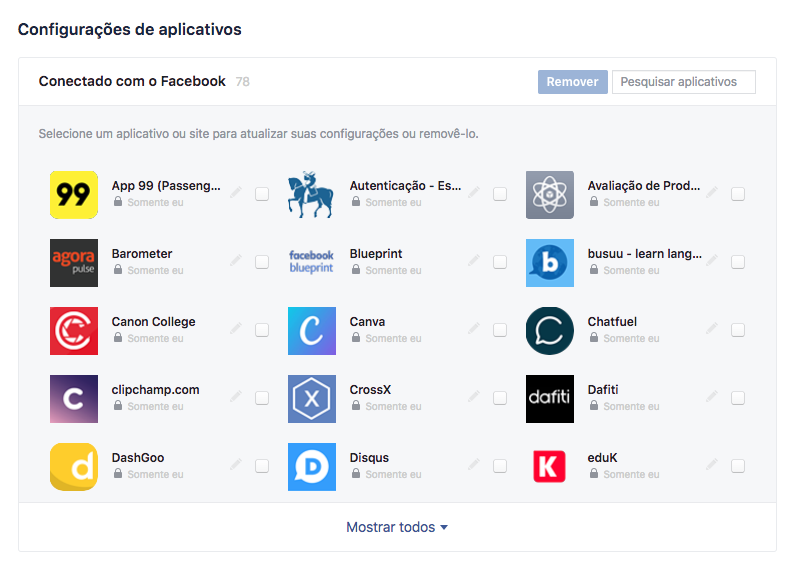This screenshot has width=794, height=572.
Task: Click the pencil icon for busuu
Action: point(712,260)
